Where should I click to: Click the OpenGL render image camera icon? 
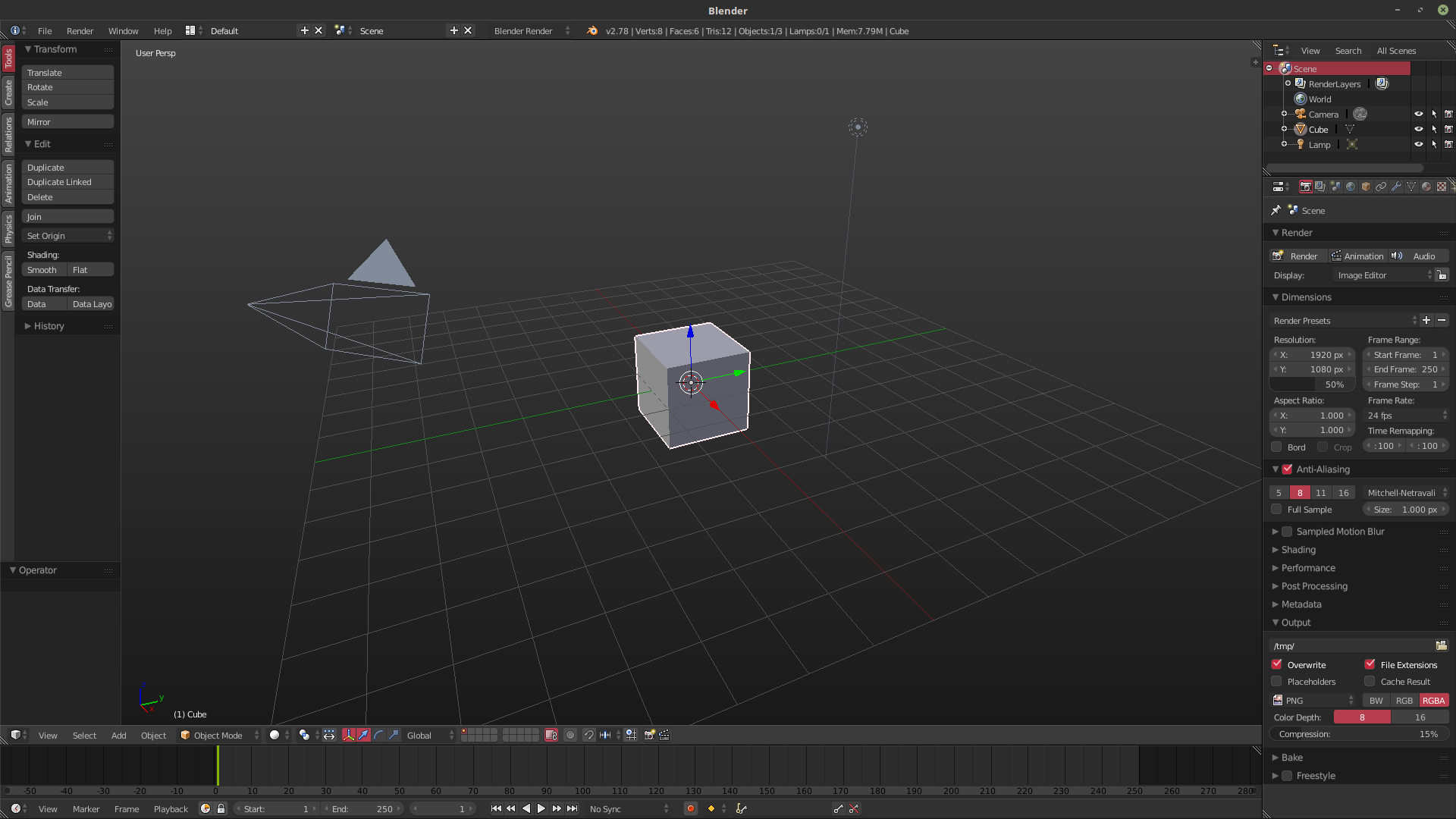pos(649,735)
